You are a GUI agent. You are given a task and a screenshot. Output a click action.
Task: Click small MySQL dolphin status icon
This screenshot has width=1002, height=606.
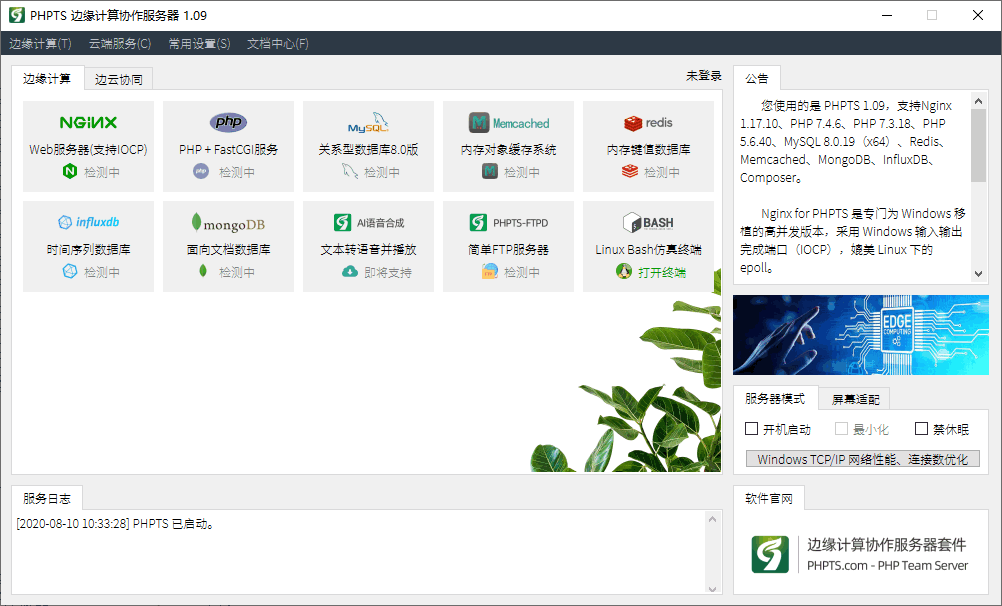point(350,171)
